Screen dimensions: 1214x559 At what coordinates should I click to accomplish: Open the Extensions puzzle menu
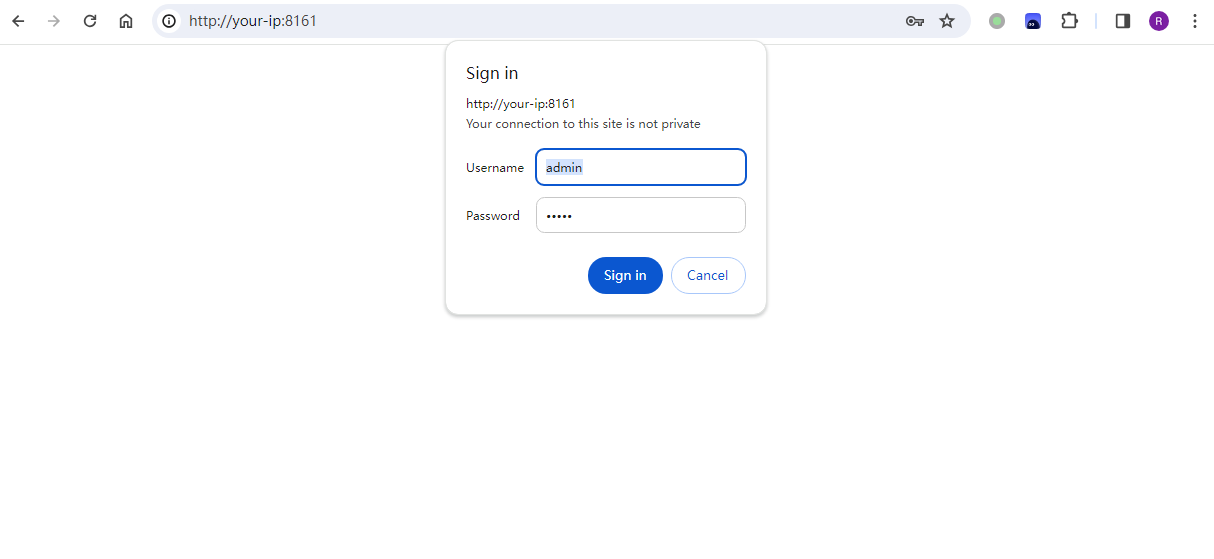(1069, 21)
